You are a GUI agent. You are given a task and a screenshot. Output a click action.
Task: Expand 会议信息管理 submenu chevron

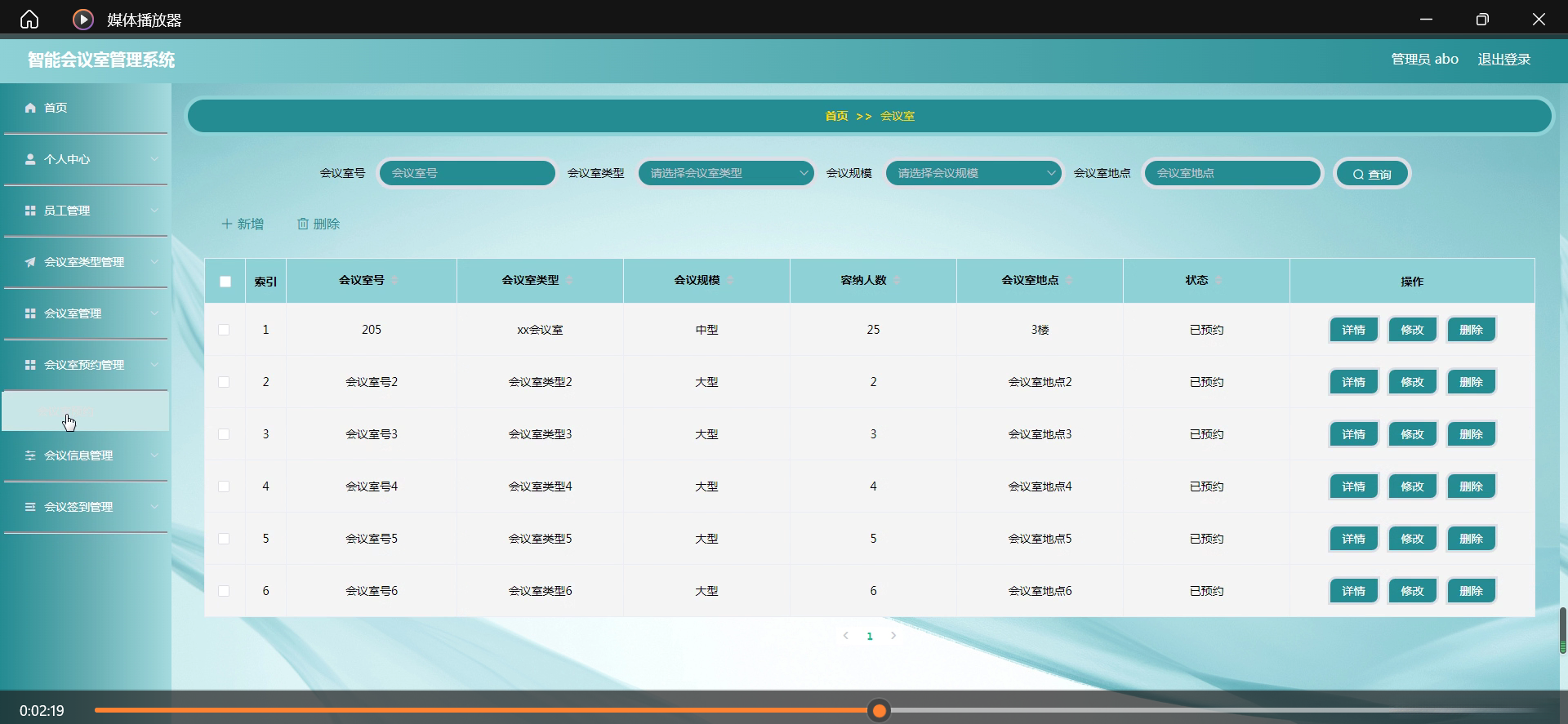pos(154,455)
